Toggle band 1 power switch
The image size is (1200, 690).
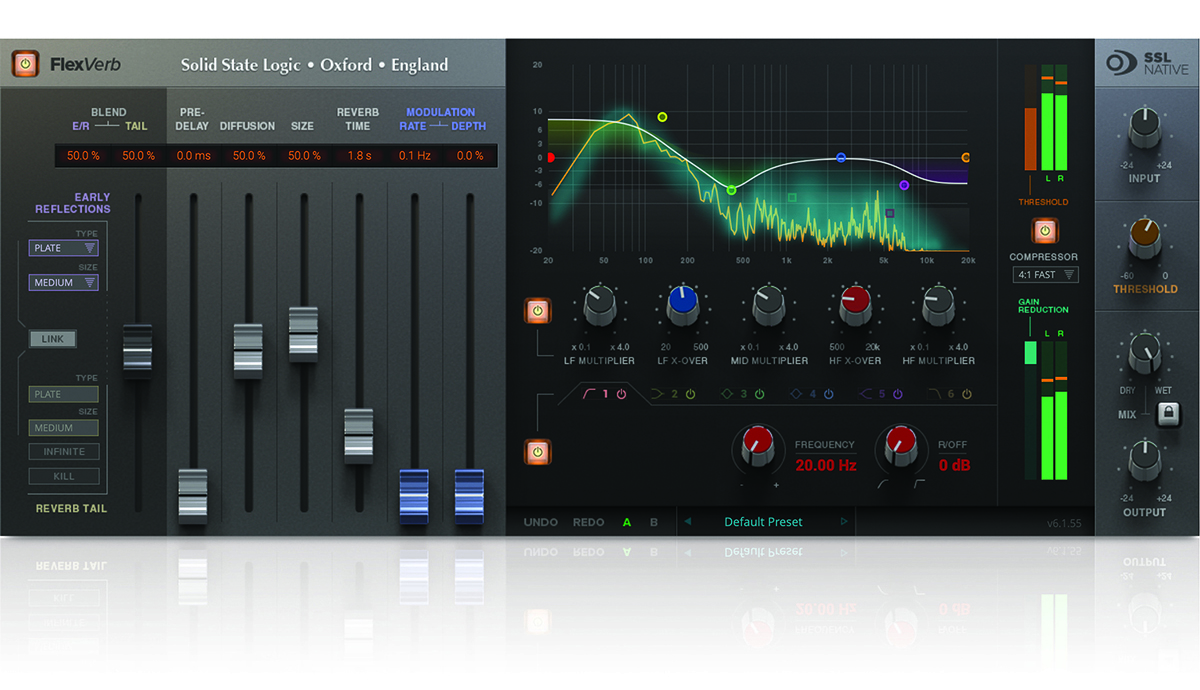(x=621, y=394)
